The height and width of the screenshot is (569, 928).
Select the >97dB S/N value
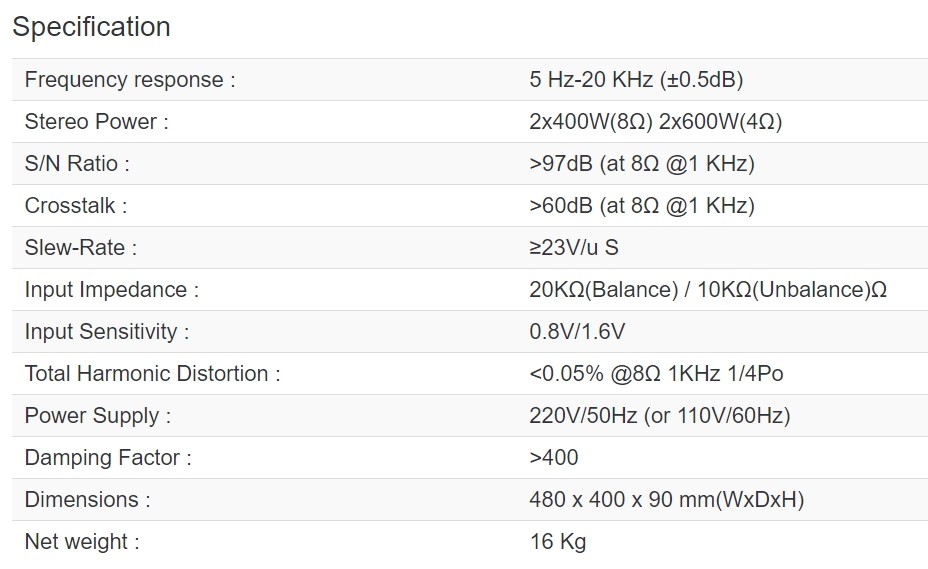tap(642, 164)
